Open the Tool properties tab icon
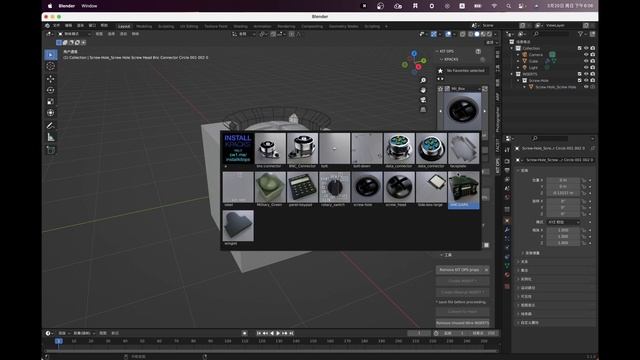The image size is (640, 360). [507, 151]
